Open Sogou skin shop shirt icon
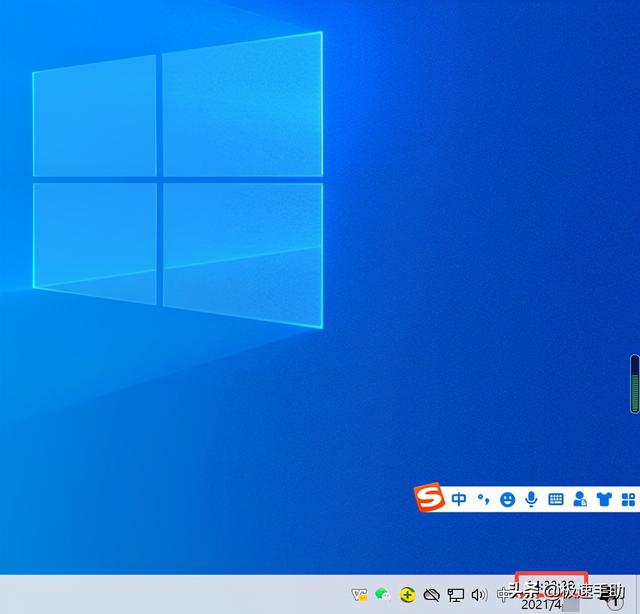This screenshot has width=640, height=614. pyautogui.click(x=604, y=499)
